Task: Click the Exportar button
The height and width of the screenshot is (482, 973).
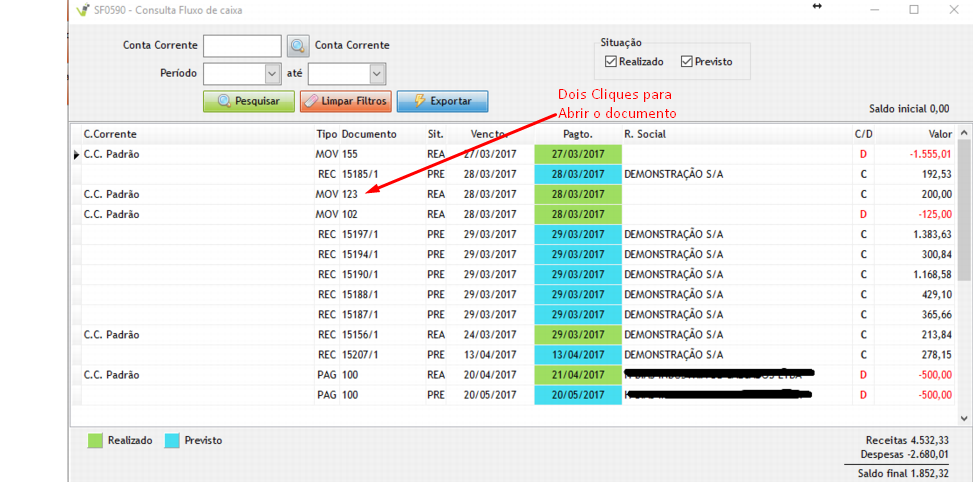Action: 442,101
